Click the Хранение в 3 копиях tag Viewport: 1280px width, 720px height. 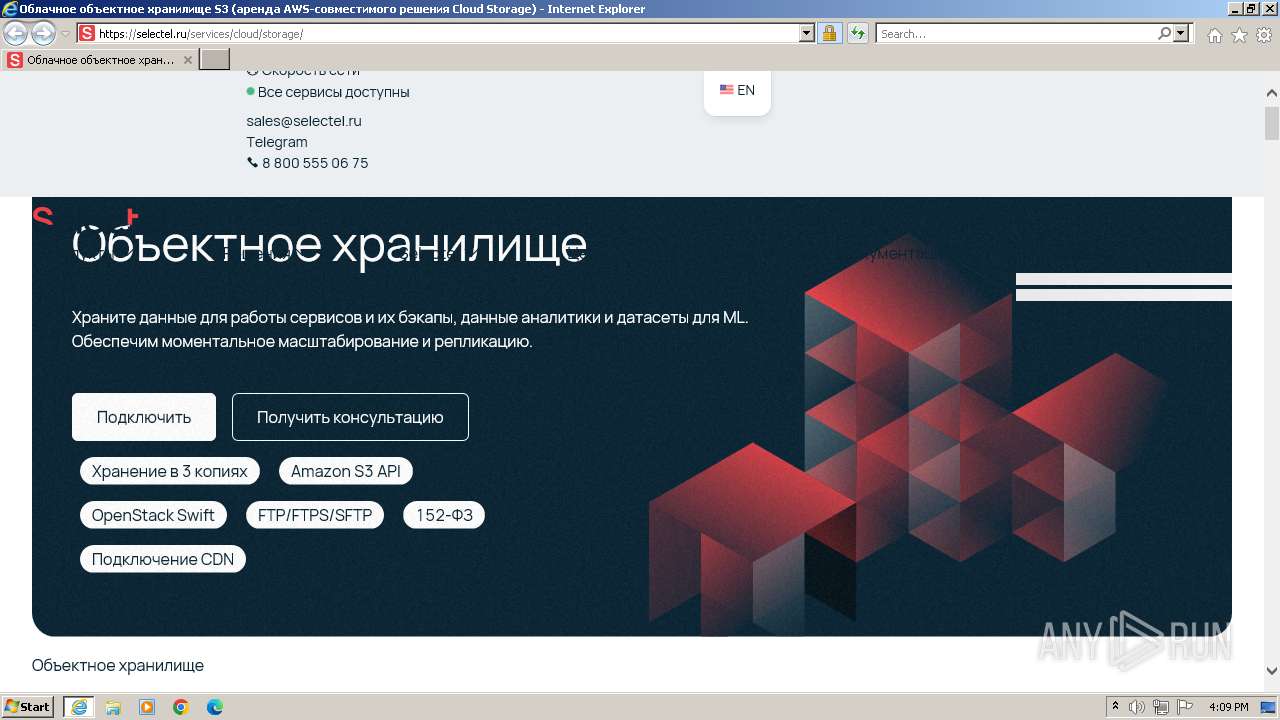pos(170,471)
